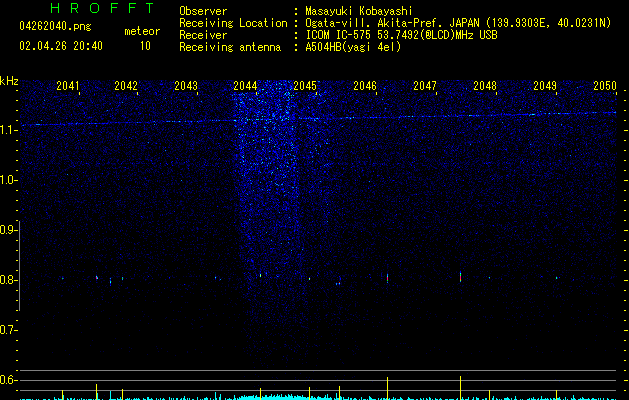Click time marker 2049
The width and height of the screenshot is (629, 400).
tap(545, 85)
